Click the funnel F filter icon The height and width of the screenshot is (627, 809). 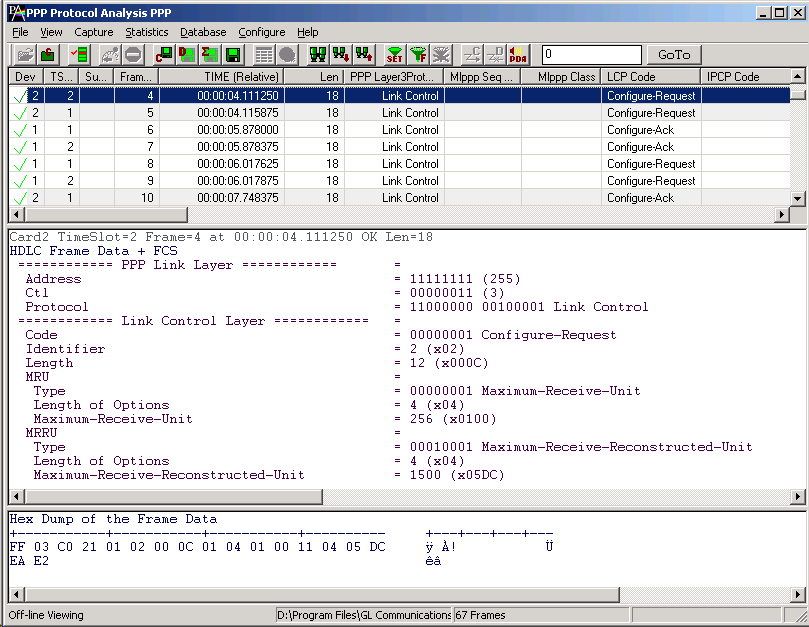pos(418,54)
